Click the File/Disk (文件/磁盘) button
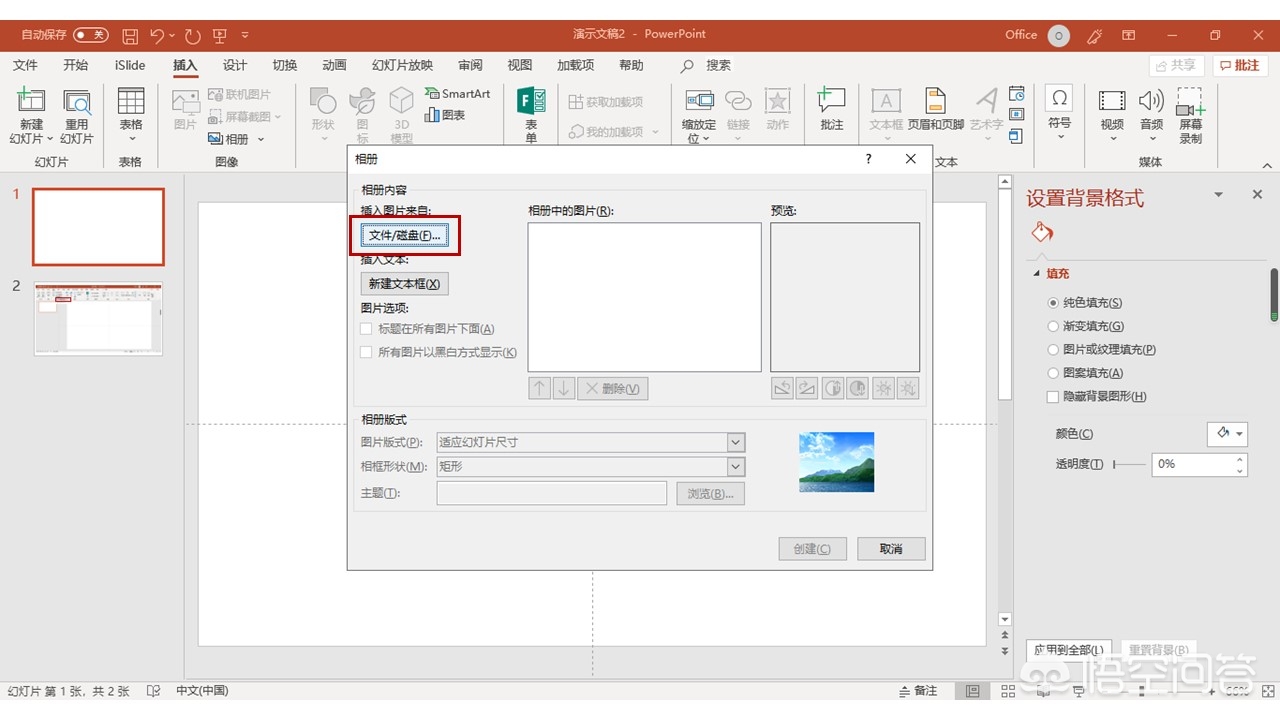Viewport: 1280px width, 720px height. point(404,235)
